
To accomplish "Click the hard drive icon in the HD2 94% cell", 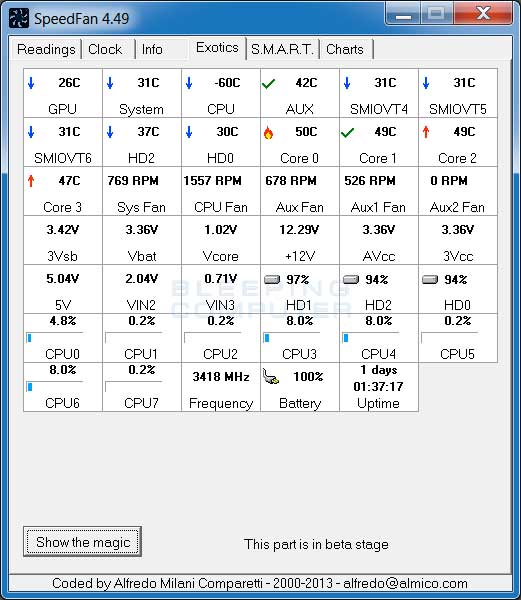I will (351, 279).
